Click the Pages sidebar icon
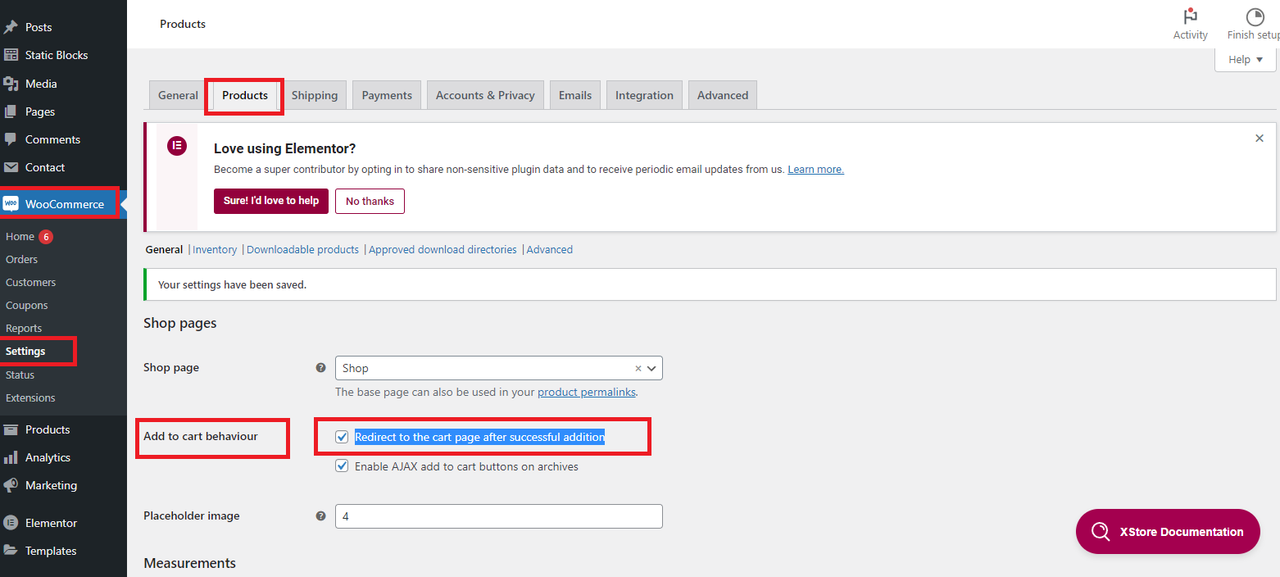This screenshot has height=577, width=1280. (x=11, y=112)
